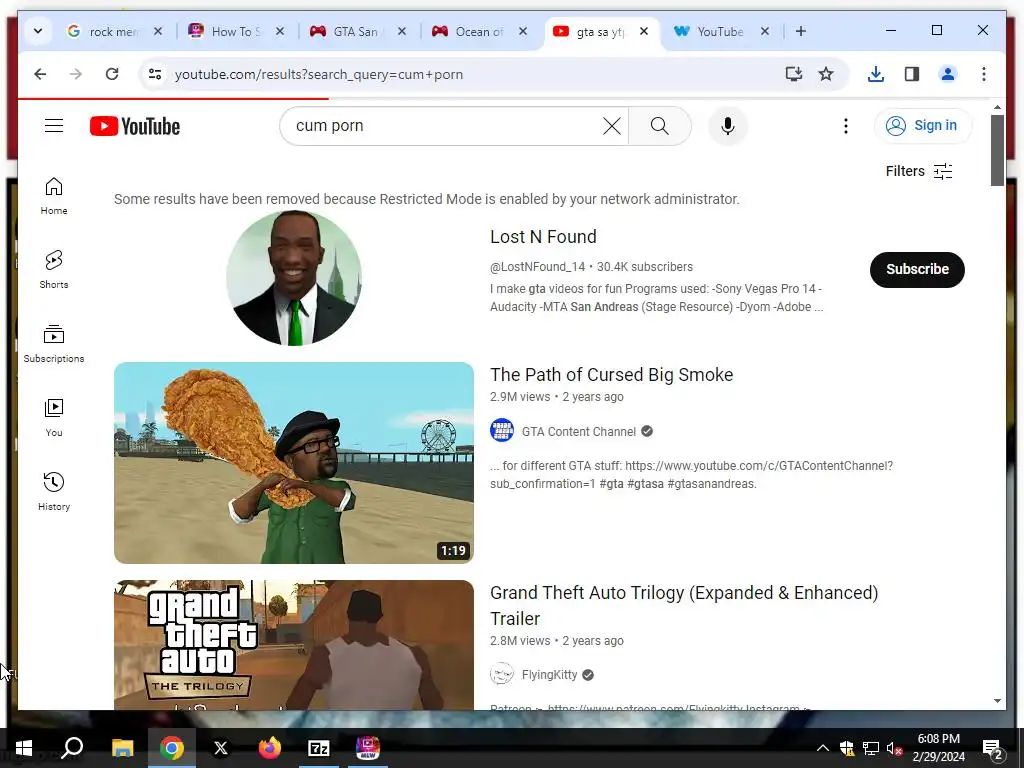The height and width of the screenshot is (768, 1024).
Task: Toggle Chrome side panel
Action: pyautogui.click(x=912, y=74)
